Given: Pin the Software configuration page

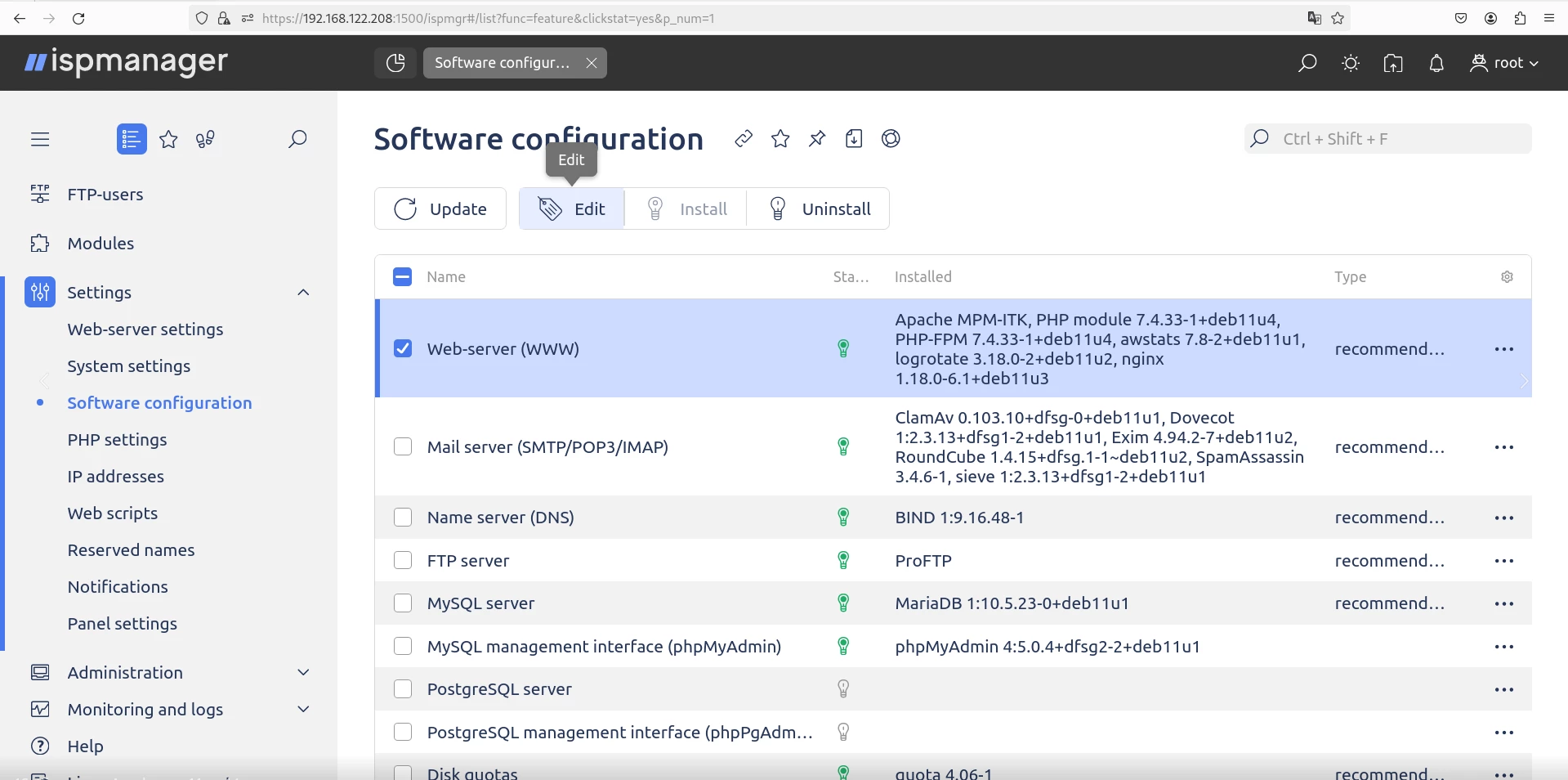Looking at the screenshot, I should pyautogui.click(x=817, y=139).
